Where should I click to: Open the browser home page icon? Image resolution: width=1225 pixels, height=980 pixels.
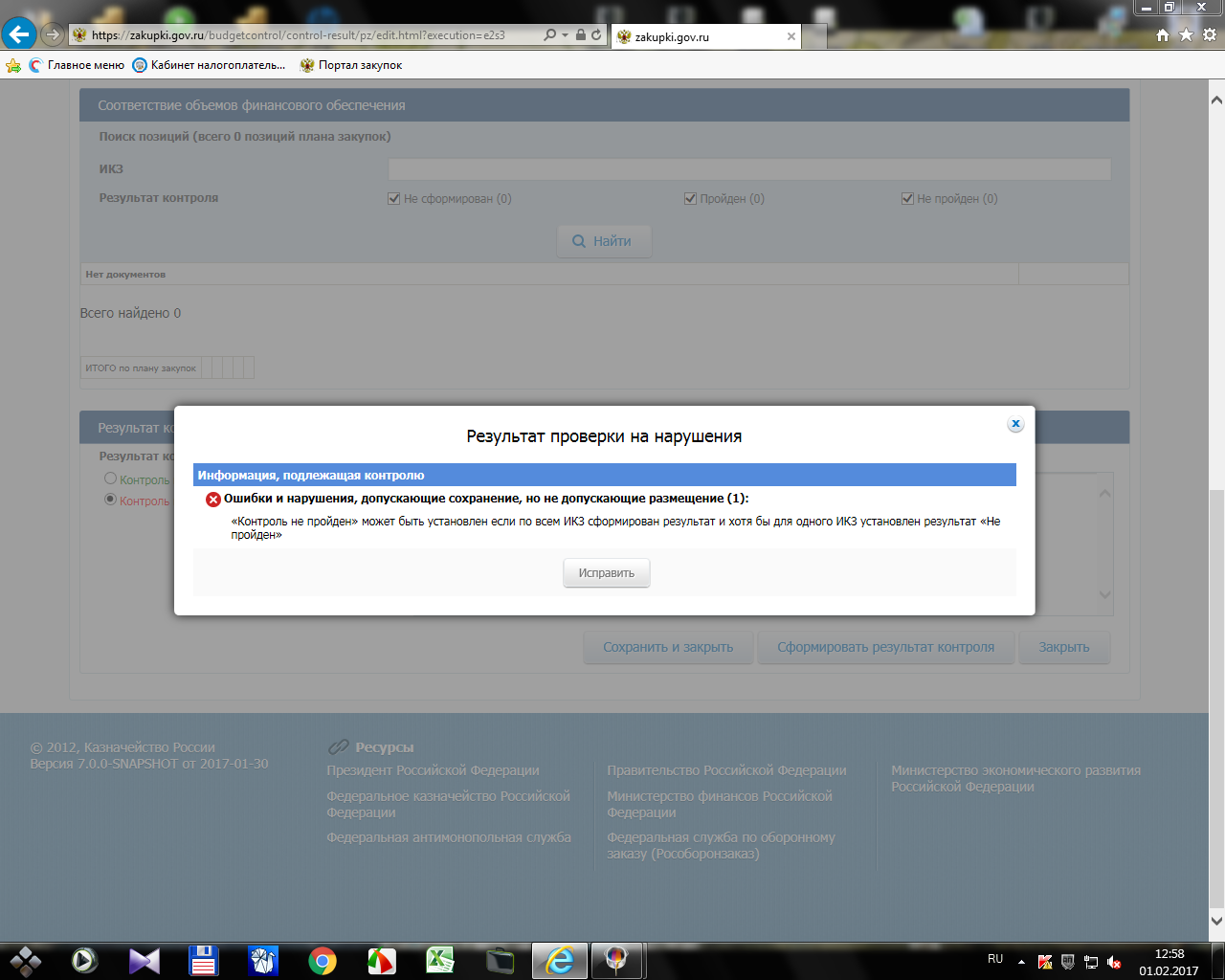pyautogui.click(x=1163, y=35)
